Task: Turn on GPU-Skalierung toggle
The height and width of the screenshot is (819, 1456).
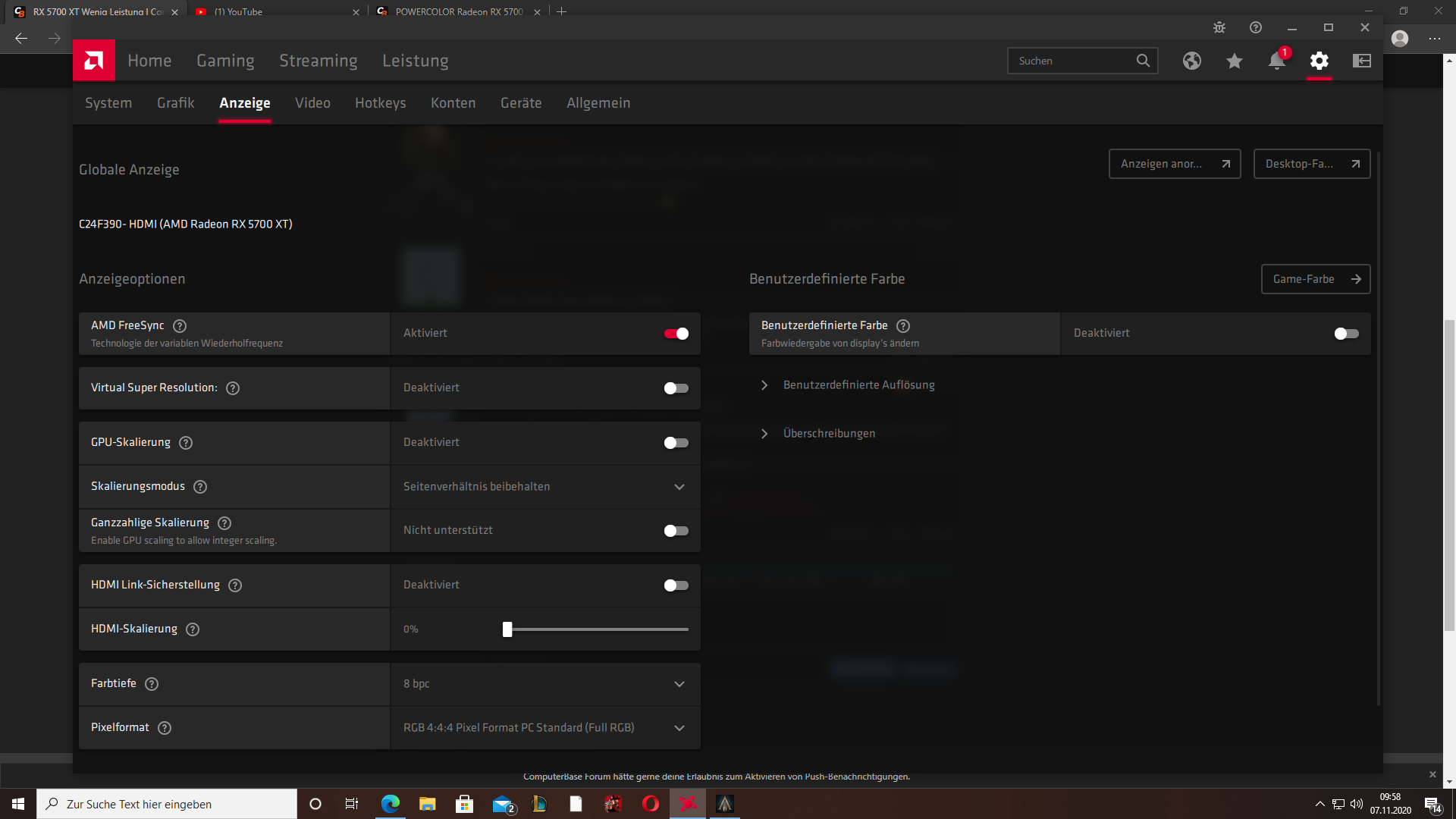Action: point(676,443)
